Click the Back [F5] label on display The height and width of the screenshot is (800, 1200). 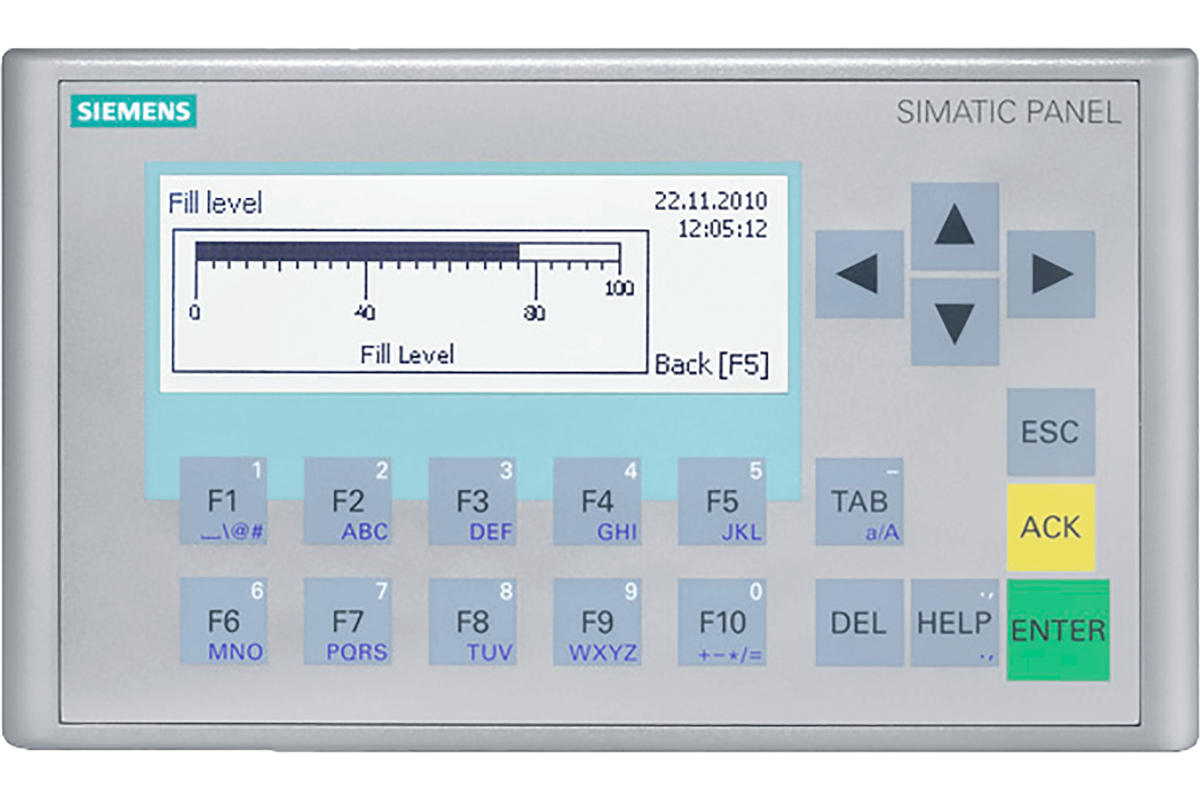[x=712, y=364]
